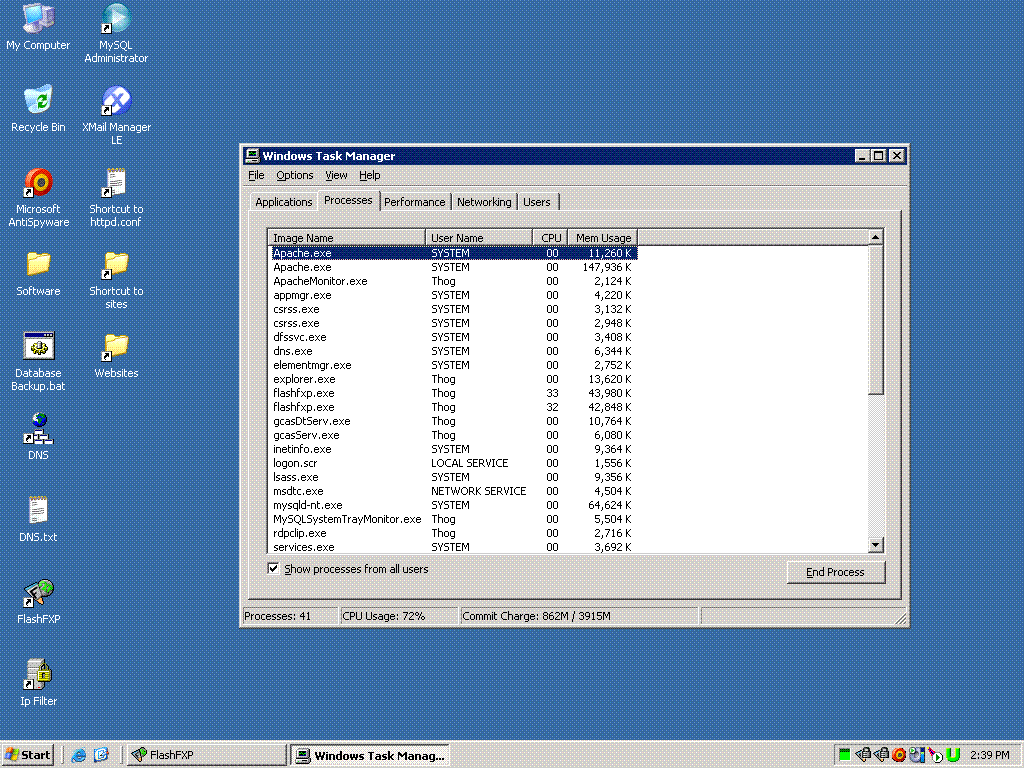
Task: Open XMail Manager LE shortcut
Action: 116,102
